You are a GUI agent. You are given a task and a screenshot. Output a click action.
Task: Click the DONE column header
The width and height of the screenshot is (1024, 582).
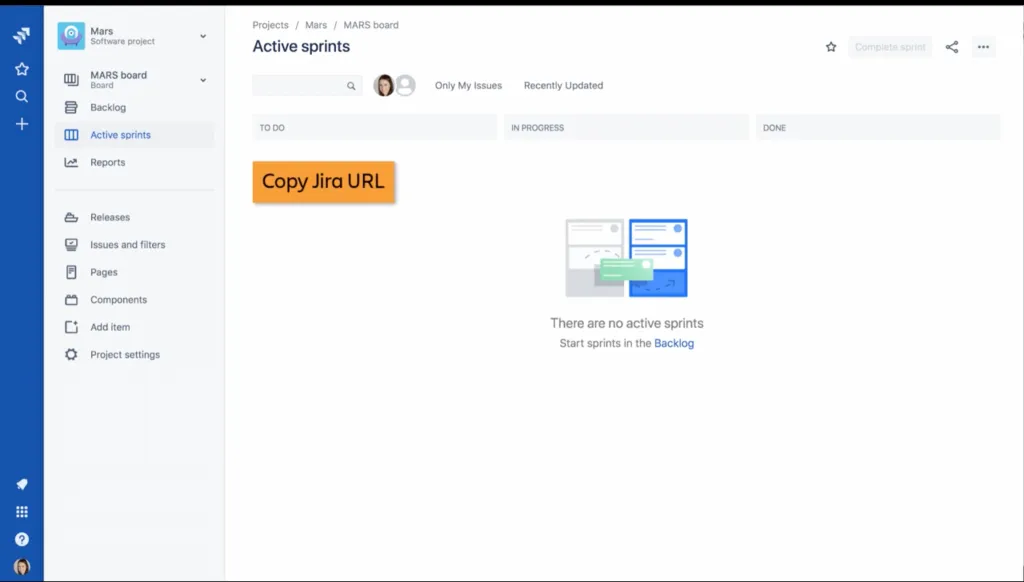click(878, 127)
